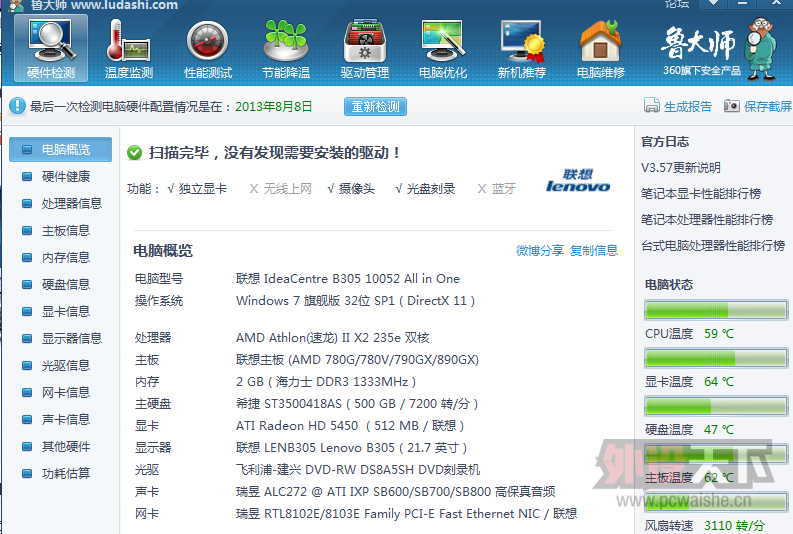Open V3.57更新说明 update notes
The image size is (793, 534).
tap(681, 168)
